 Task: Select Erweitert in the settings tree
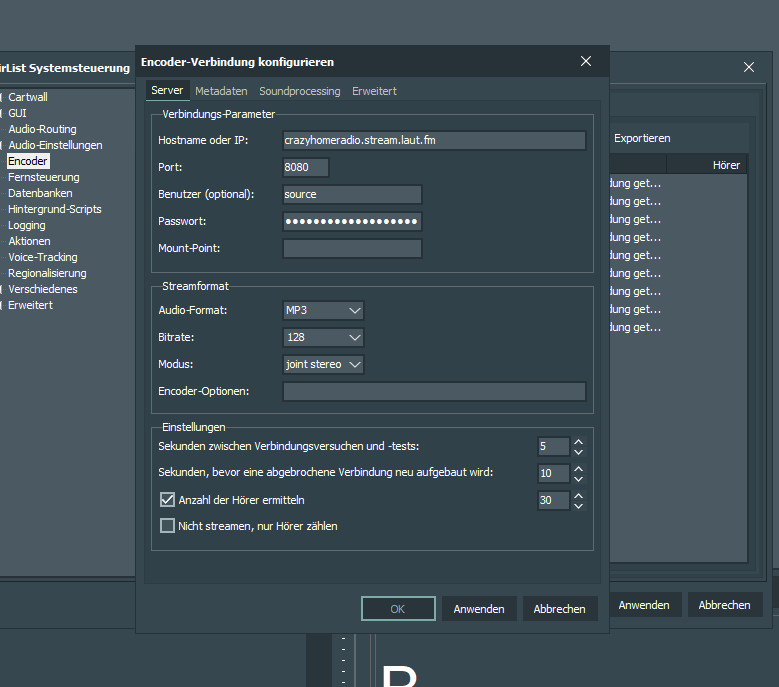[30, 305]
